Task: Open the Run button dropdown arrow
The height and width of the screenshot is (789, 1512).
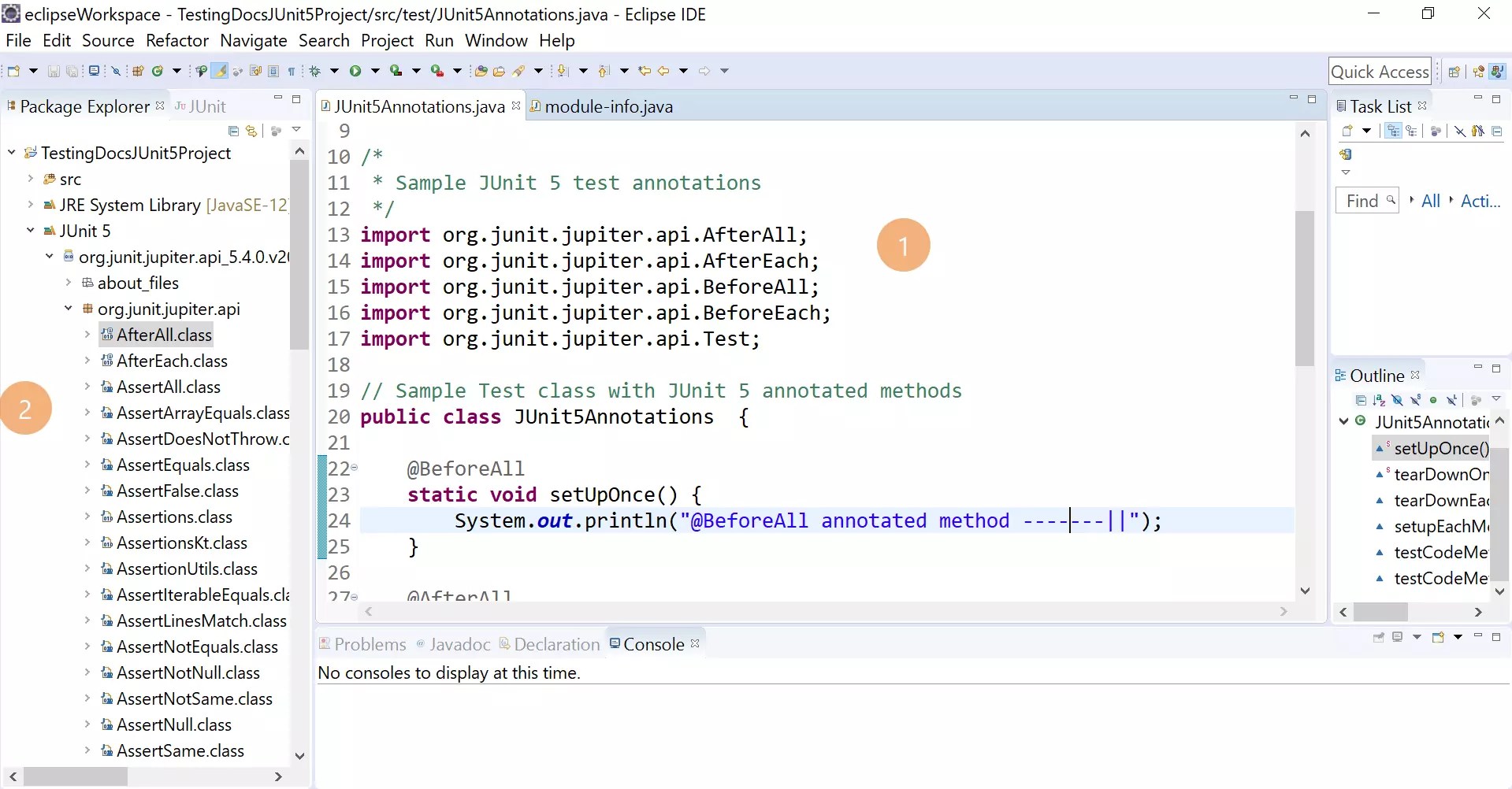Action: pyautogui.click(x=375, y=70)
